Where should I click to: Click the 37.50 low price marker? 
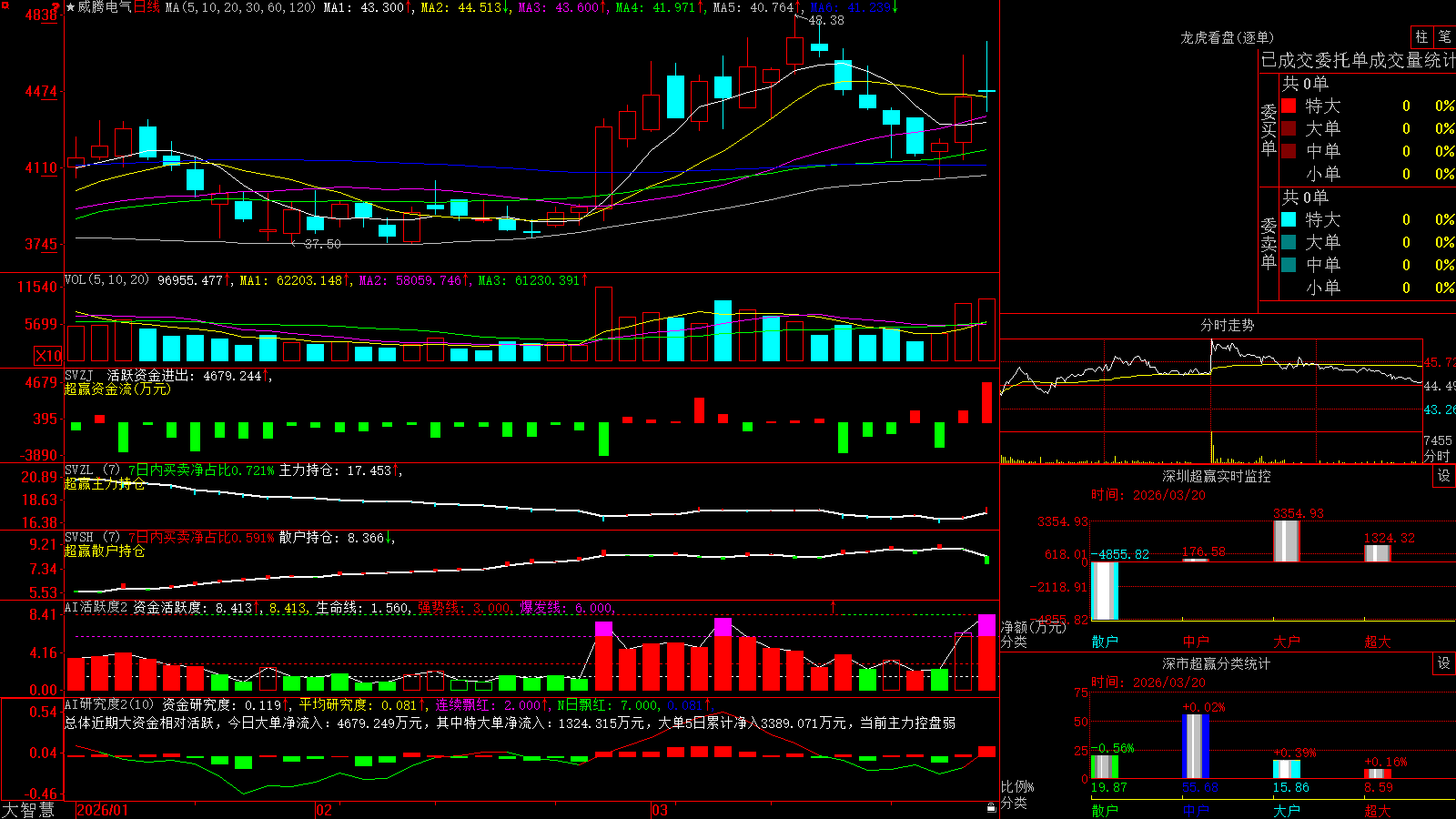tap(322, 244)
